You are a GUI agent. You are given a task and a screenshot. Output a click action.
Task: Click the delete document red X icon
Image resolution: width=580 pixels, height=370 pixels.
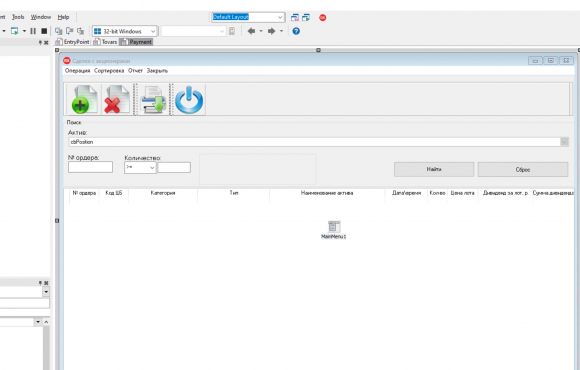point(117,99)
